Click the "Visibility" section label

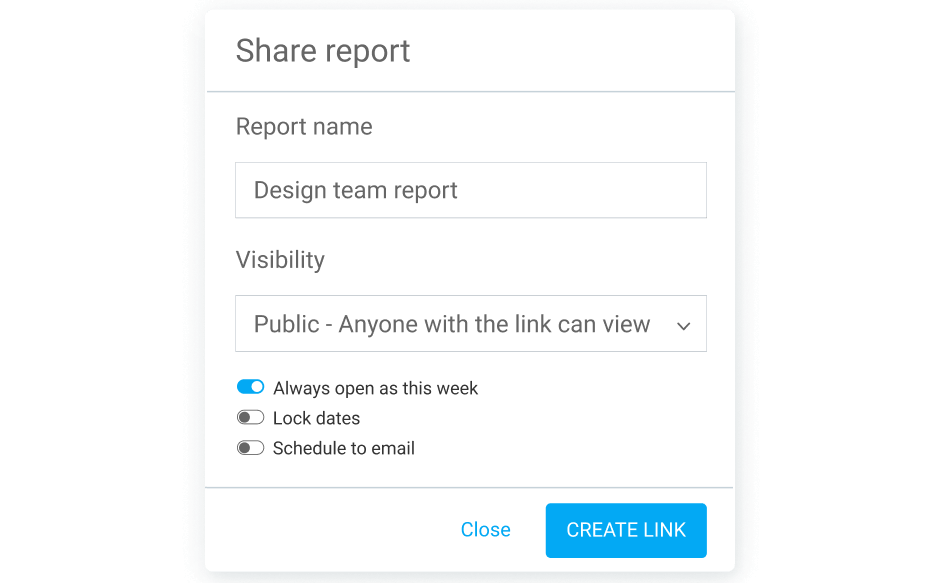coord(280,260)
